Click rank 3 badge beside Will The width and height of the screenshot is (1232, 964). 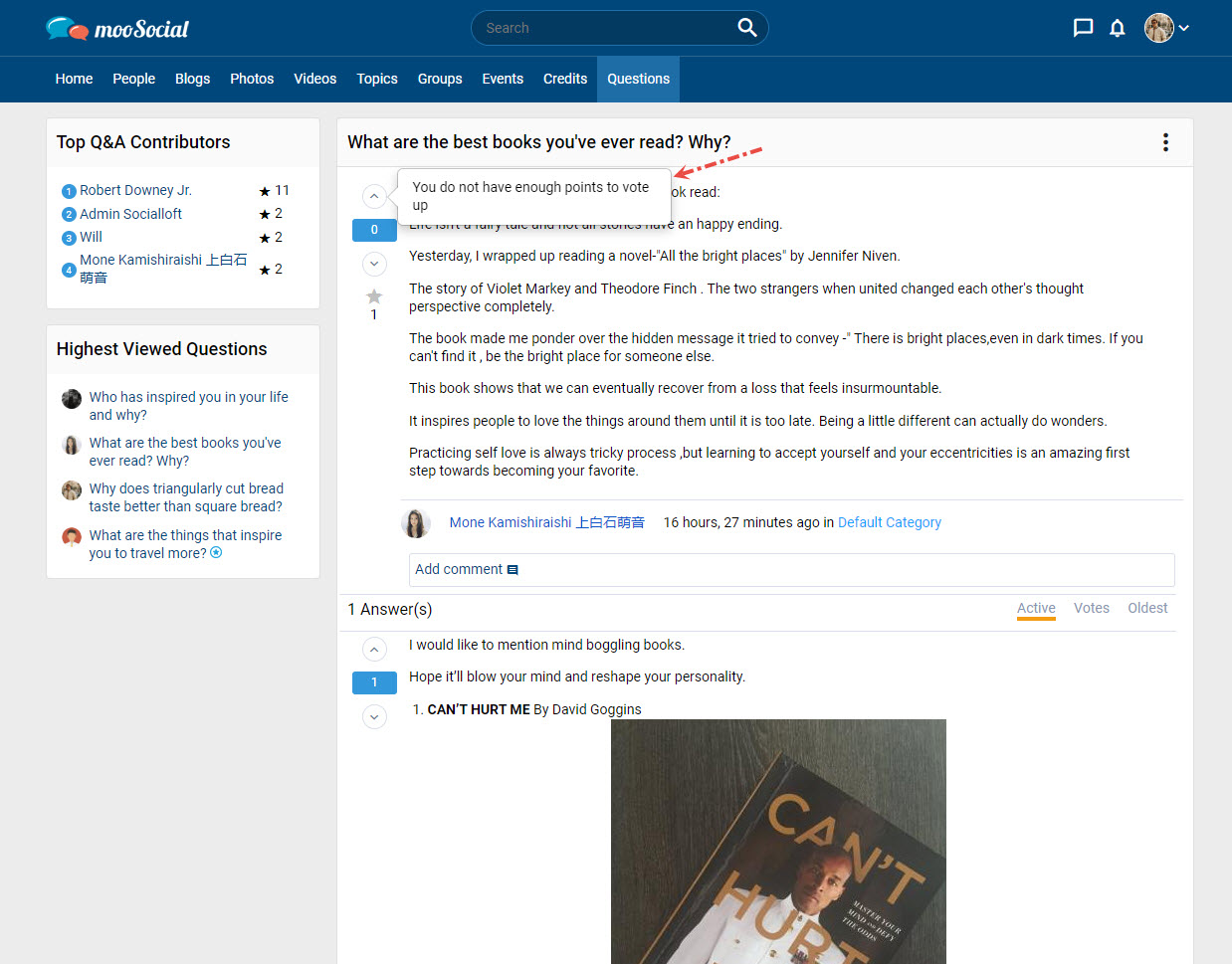pyautogui.click(x=69, y=238)
